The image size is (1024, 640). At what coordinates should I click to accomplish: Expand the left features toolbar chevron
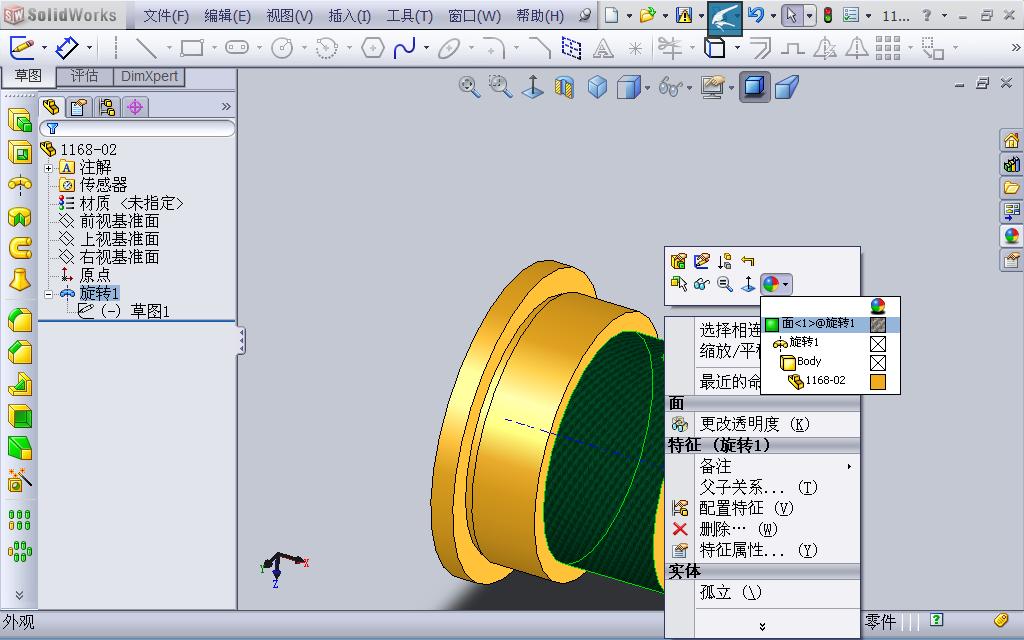pos(20,595)
